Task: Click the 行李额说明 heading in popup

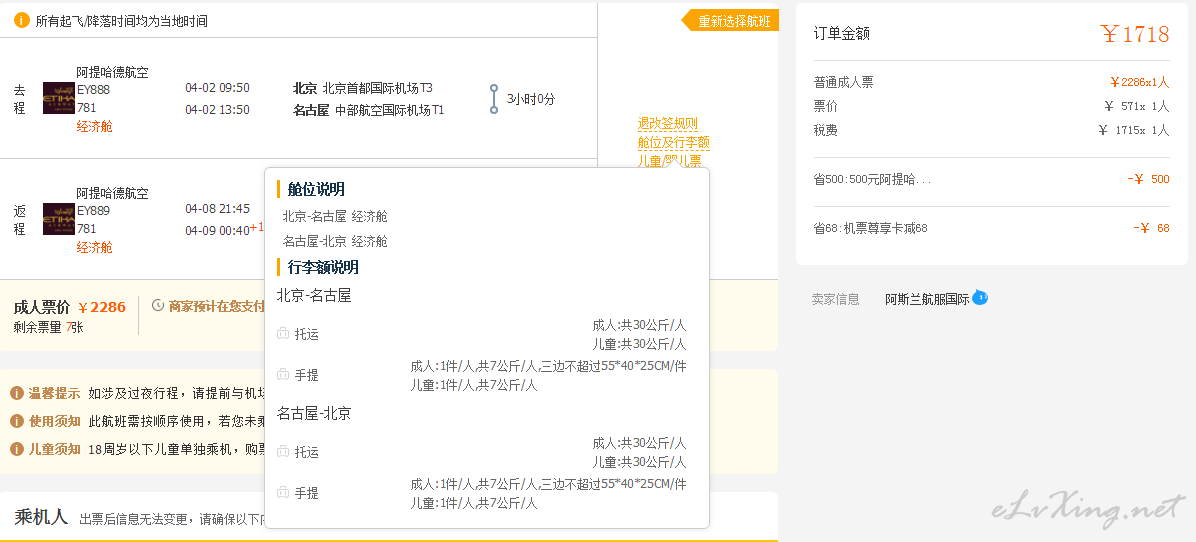Action: click(x=323, y=267)
